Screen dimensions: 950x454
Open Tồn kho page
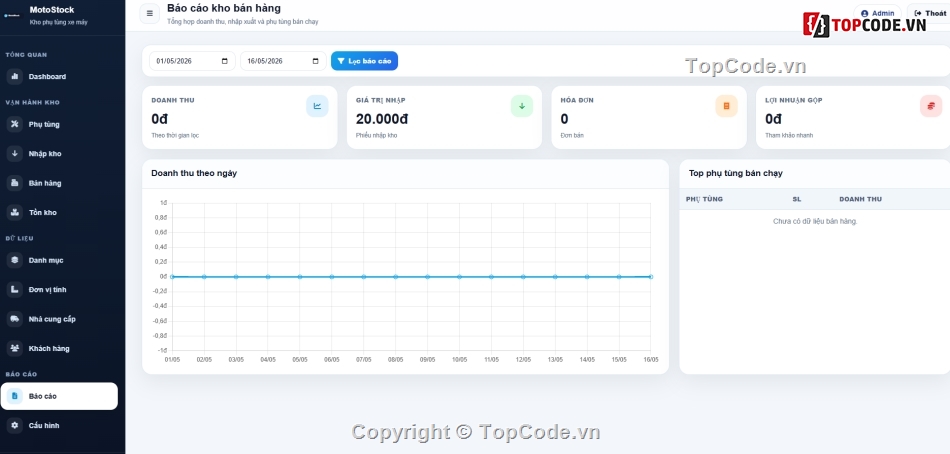[59, 212]
